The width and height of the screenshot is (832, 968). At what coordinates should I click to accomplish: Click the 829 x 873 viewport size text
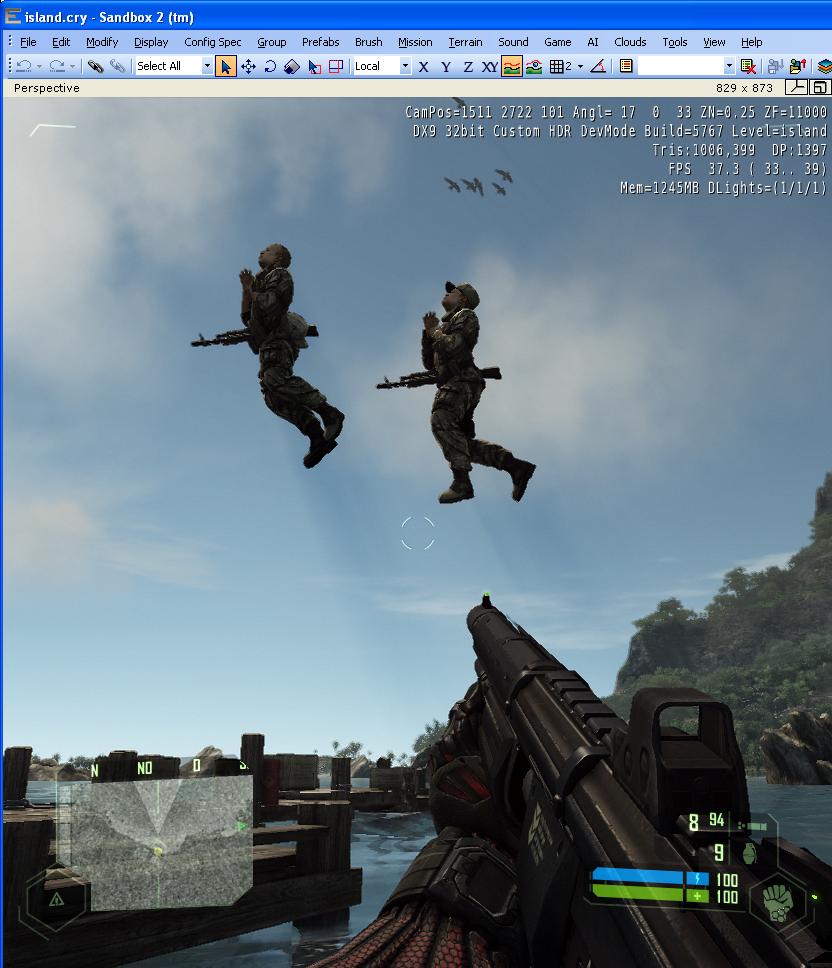tap(744, 88)
